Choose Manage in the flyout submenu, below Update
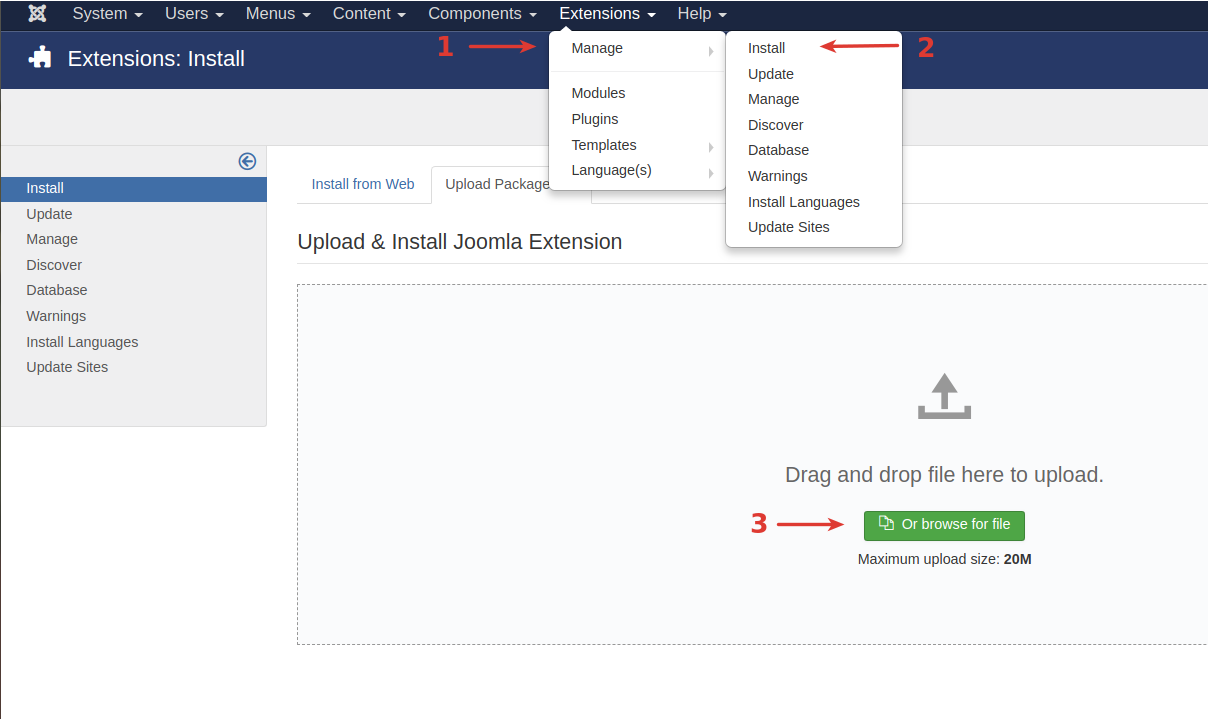 [x=814, y=99]
